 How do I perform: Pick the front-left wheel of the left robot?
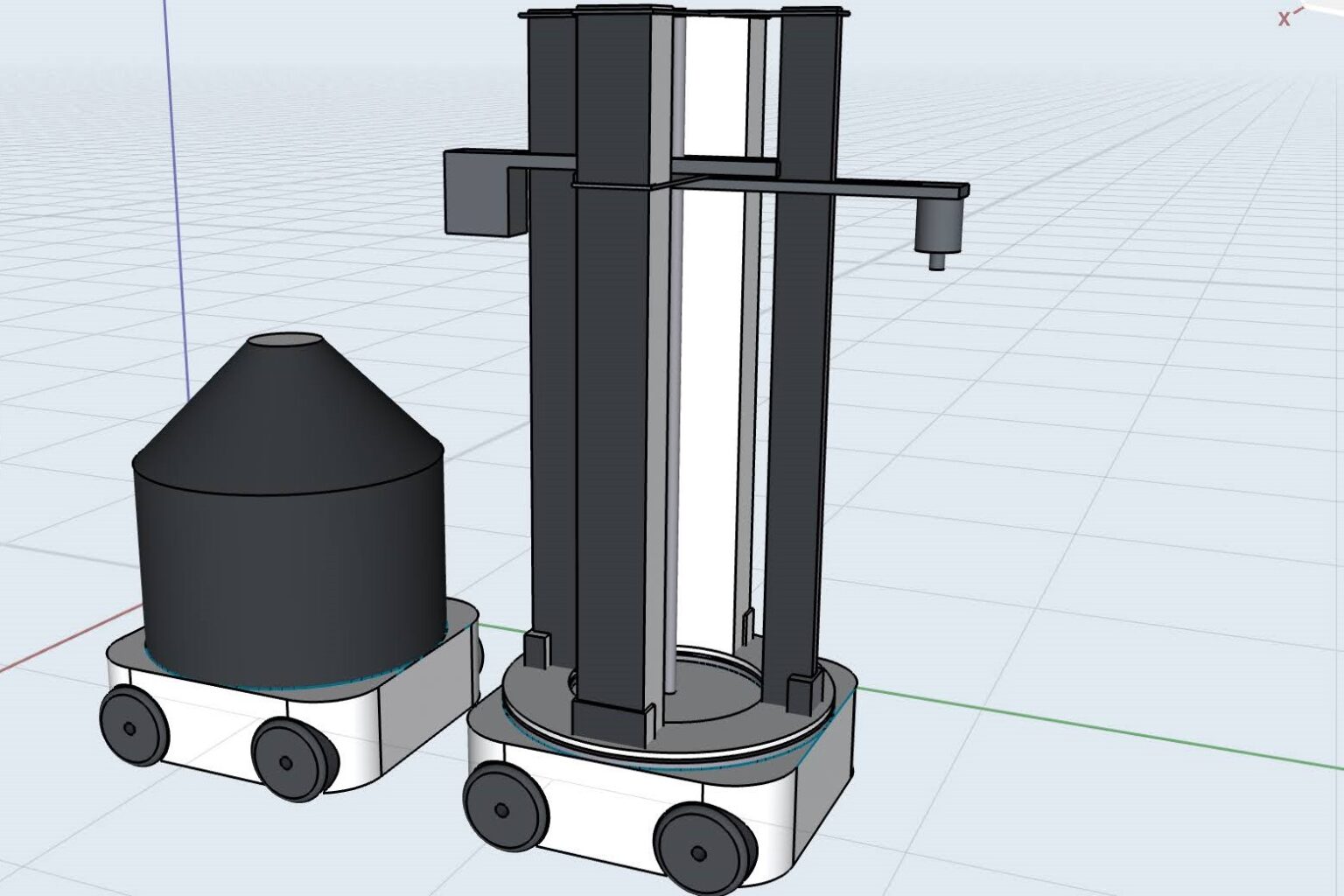click(x=132, y=725)
